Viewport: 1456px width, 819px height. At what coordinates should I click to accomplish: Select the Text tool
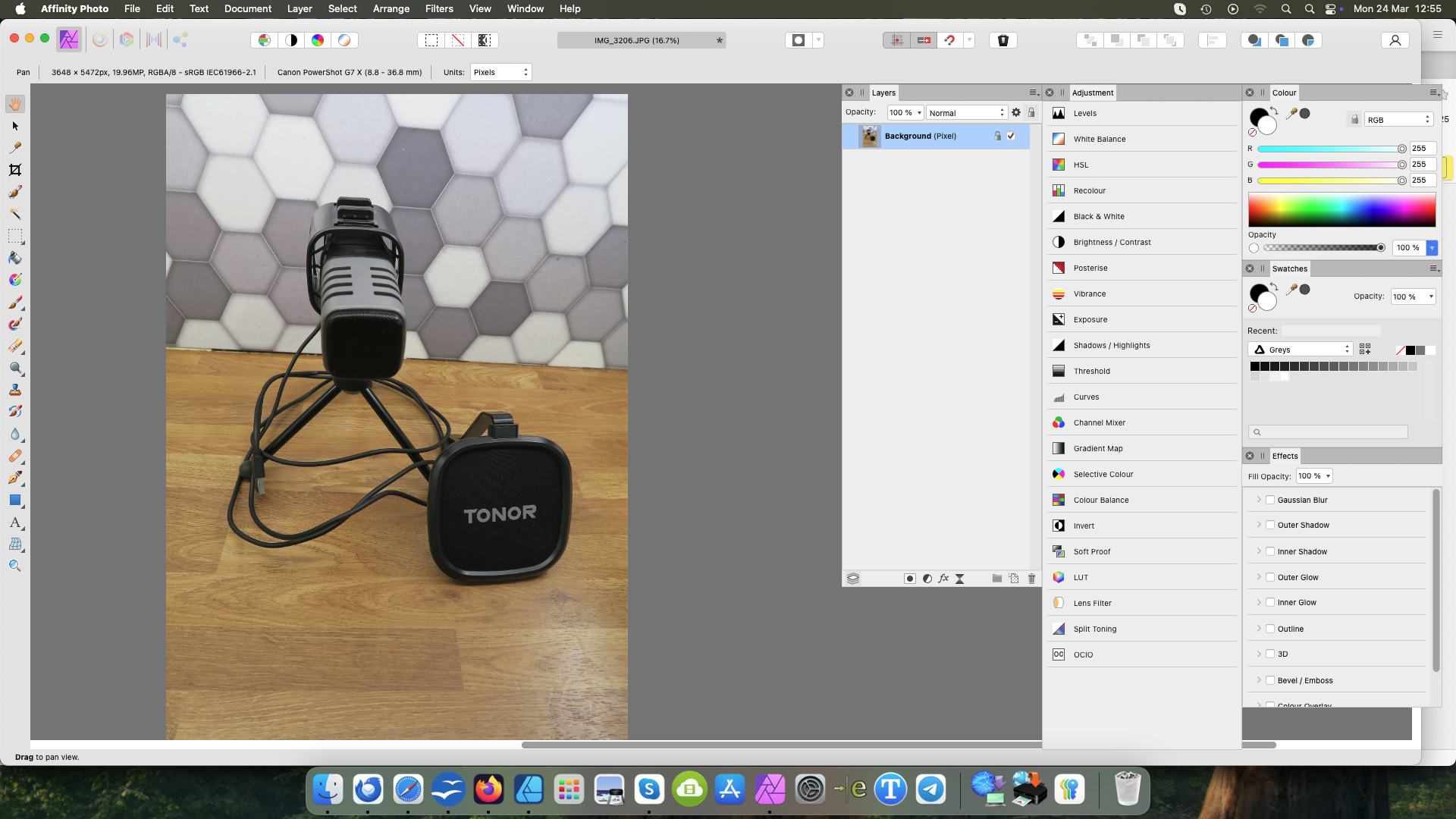[15, 522]
